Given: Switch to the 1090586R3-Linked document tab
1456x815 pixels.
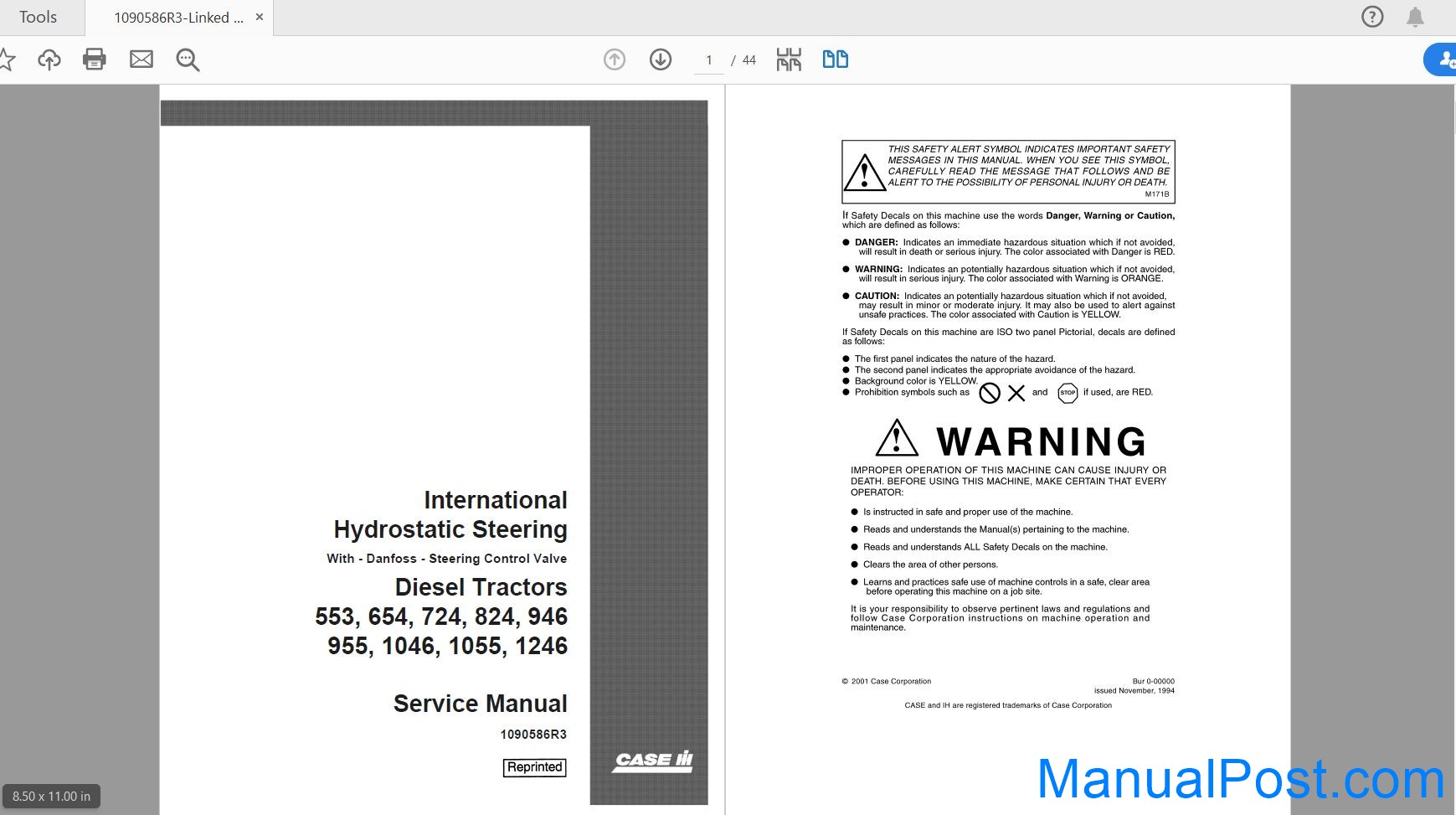Looking at the screenshot, I should (x=178, y=18).
